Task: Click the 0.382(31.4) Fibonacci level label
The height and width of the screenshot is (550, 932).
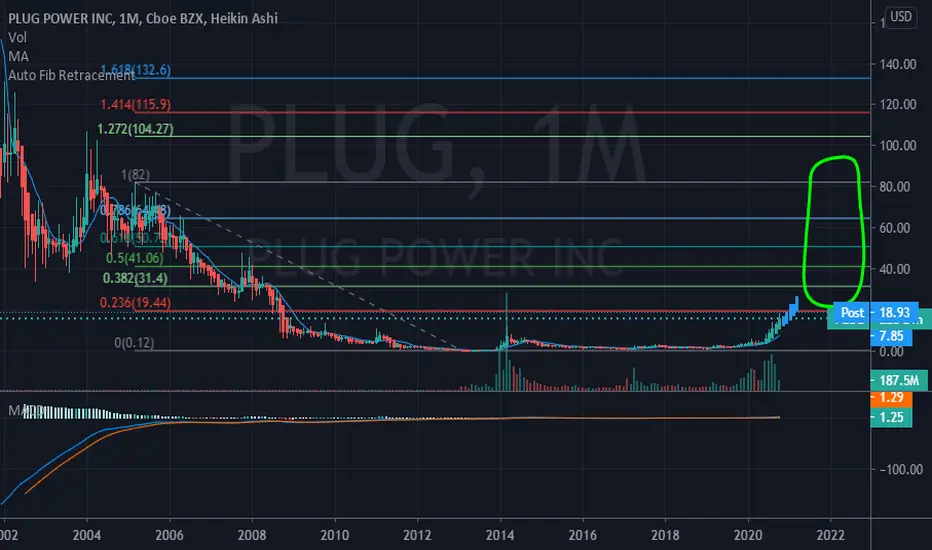Action: pos(136,278)
